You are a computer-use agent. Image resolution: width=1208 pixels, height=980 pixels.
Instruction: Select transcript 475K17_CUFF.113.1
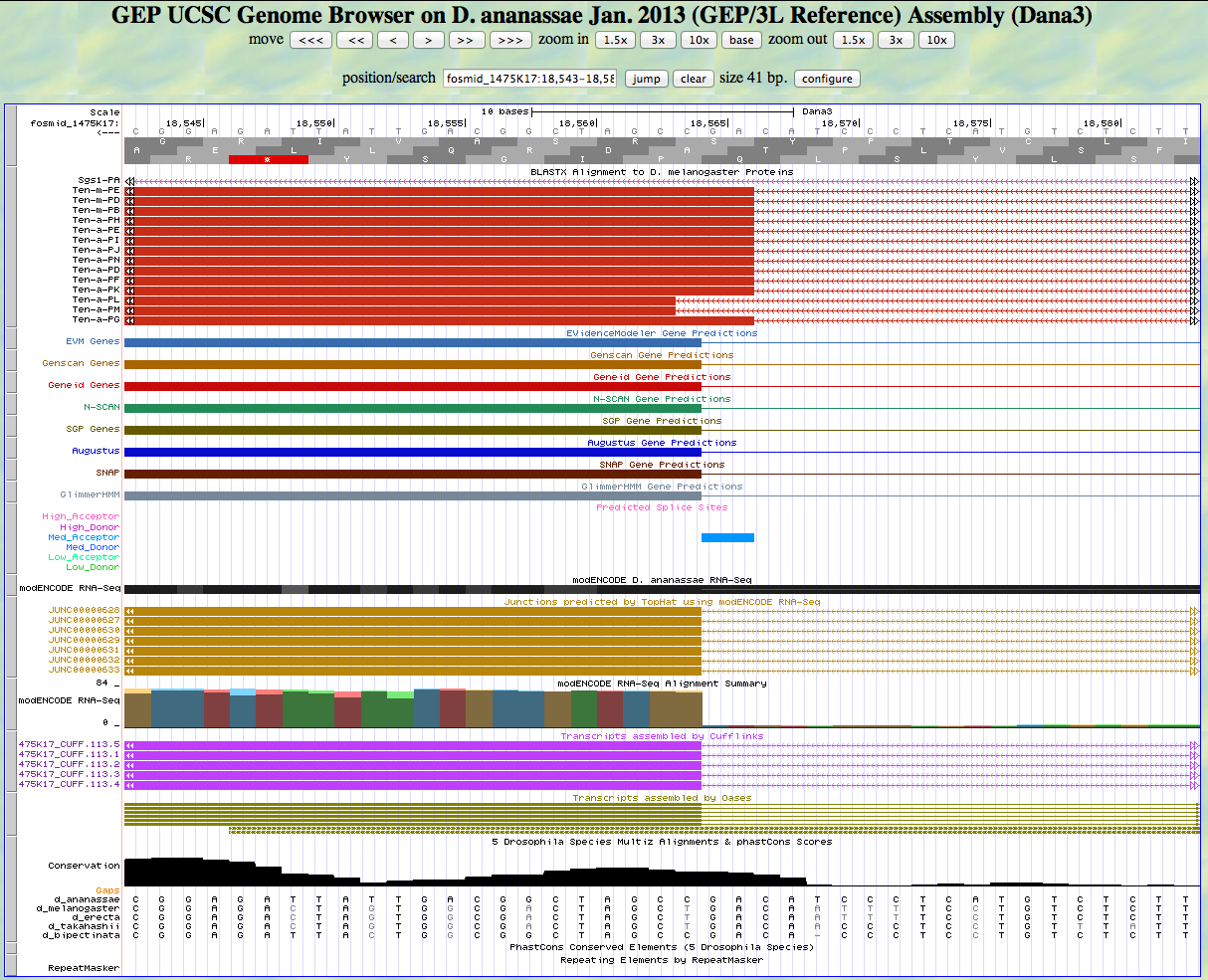[69, 754]
